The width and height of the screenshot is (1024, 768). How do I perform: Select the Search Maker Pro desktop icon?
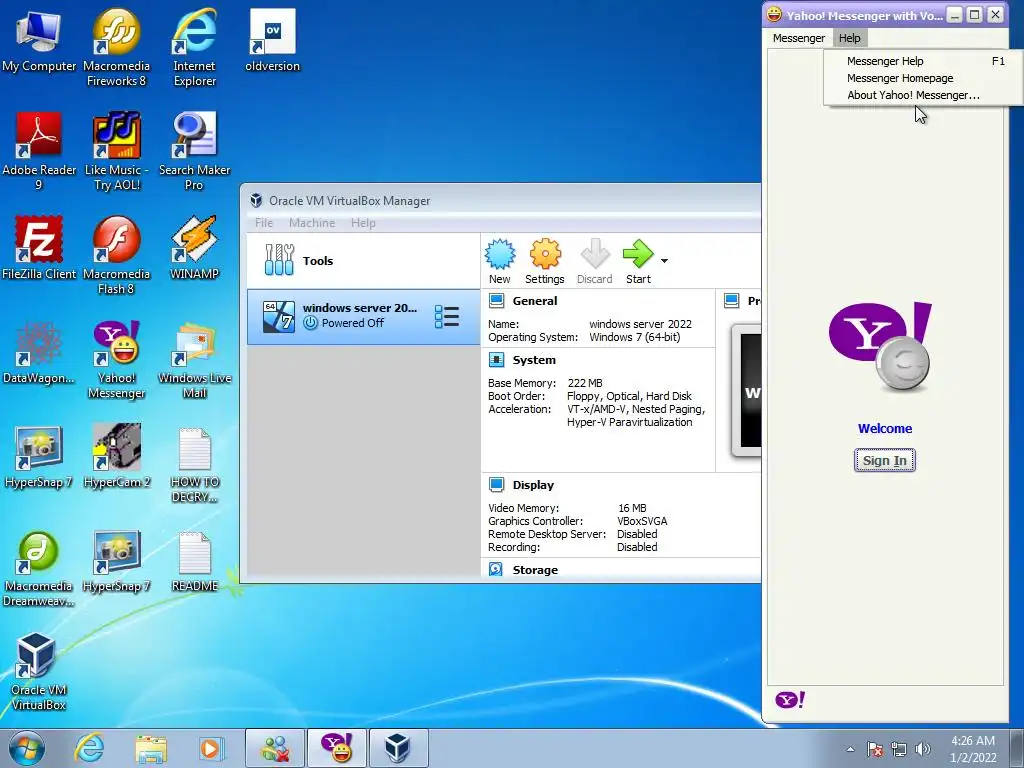pyautogui.click(x=194, y=152)
